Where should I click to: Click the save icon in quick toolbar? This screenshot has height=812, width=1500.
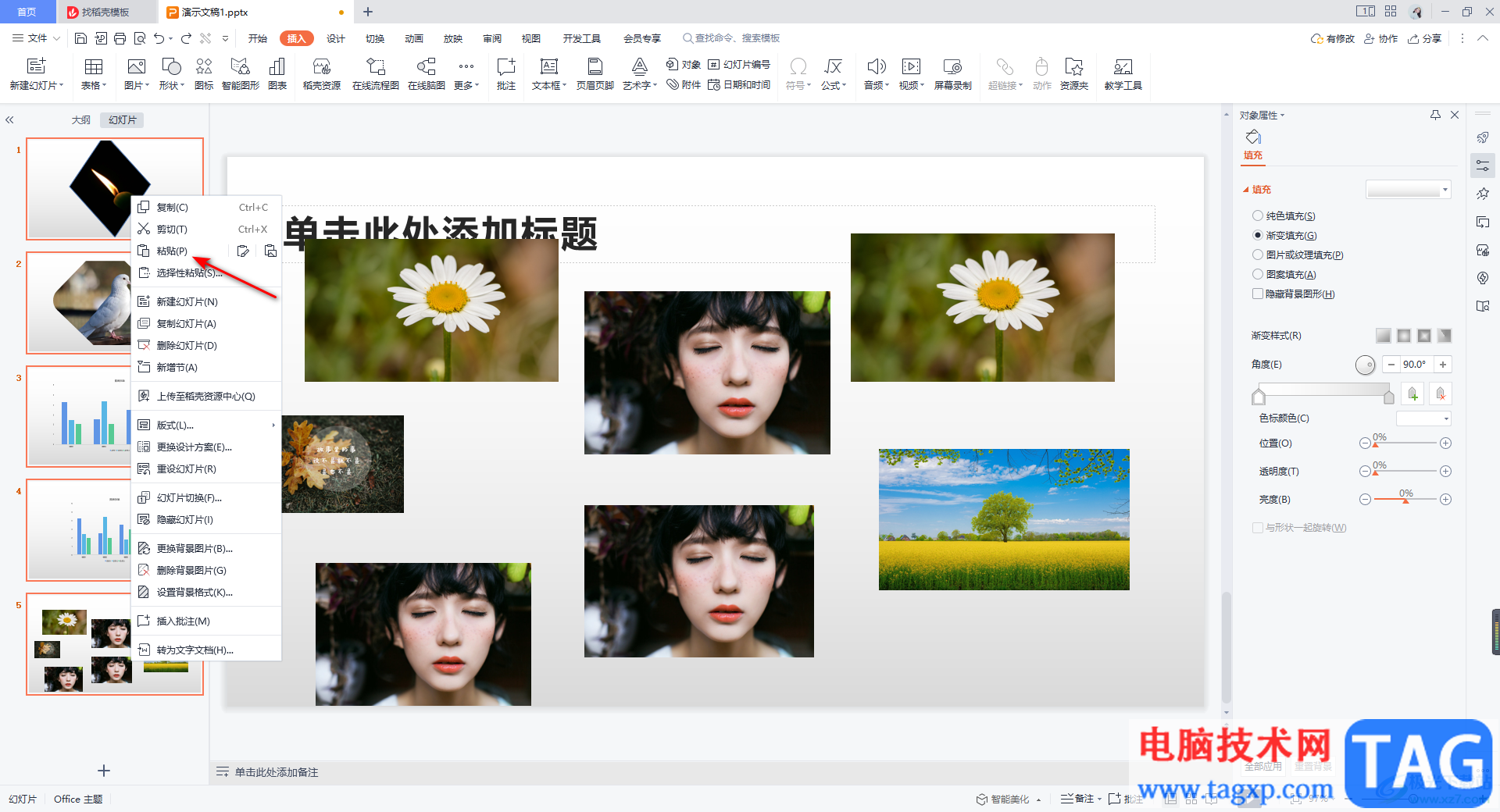click(x=80, y=38)
